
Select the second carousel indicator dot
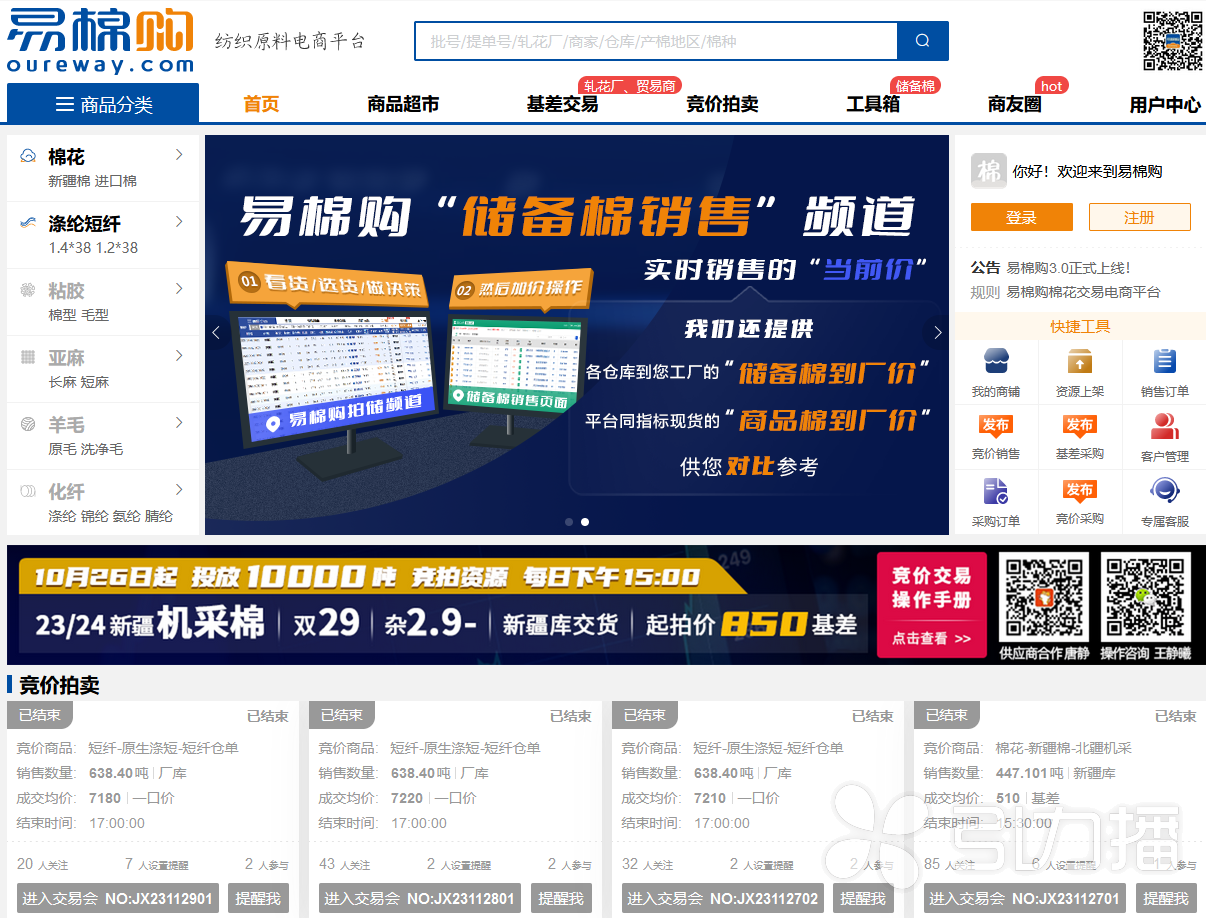click(x=585, y=522)
